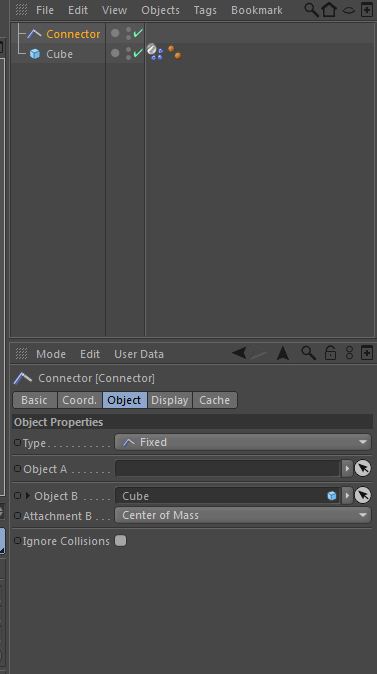377x674 pixels.
Task: Click the Object B field containing Cube
Action: [x=227, y=496]
